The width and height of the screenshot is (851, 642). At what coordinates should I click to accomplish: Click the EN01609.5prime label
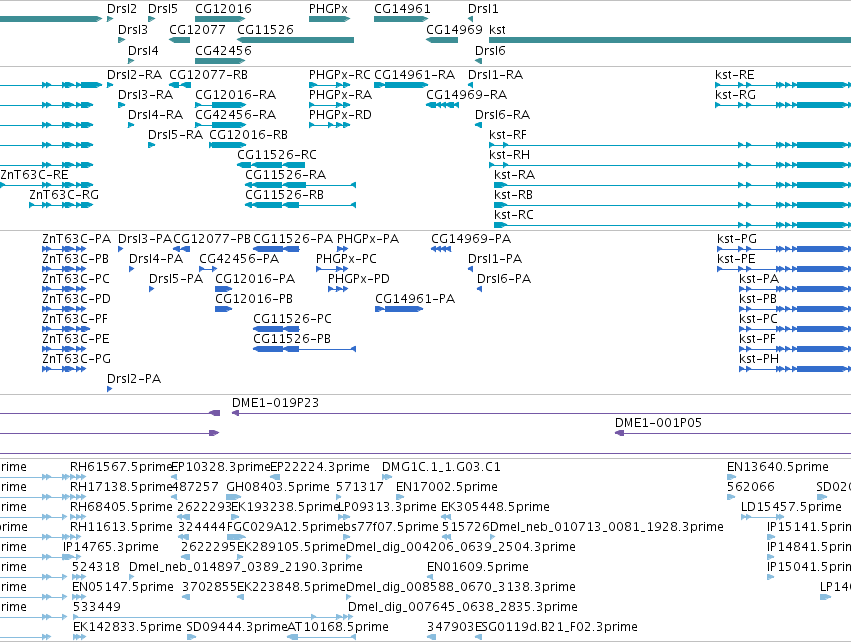point(478,567)
